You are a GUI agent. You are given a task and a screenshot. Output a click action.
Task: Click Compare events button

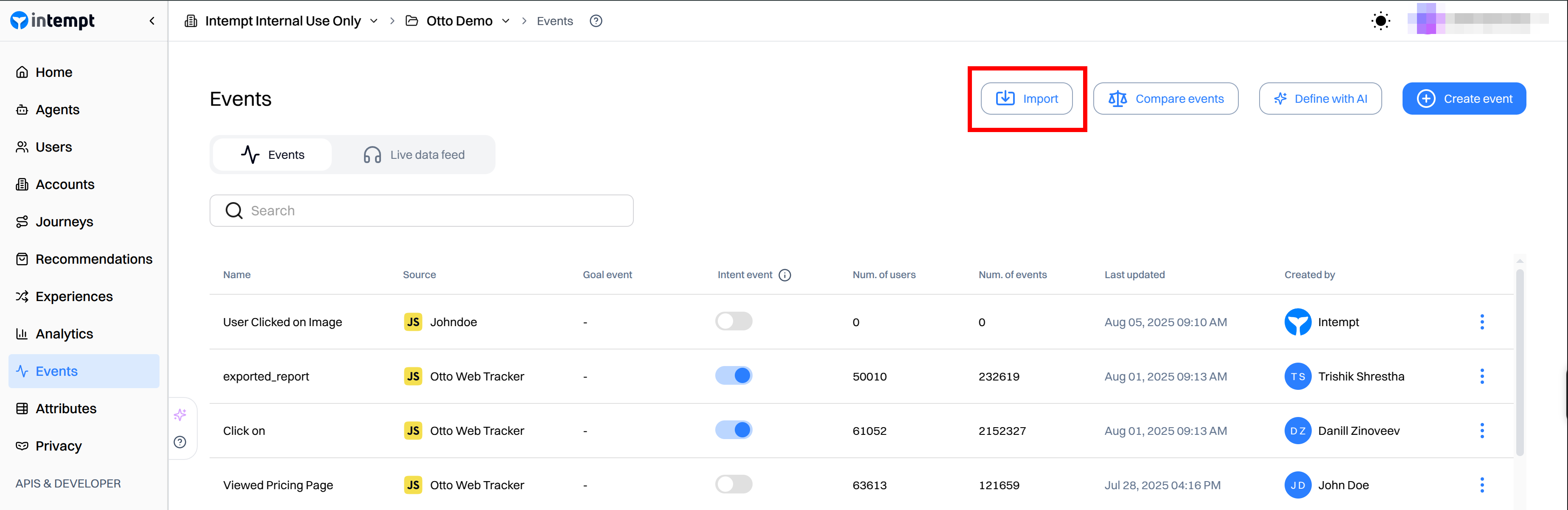1165,99
